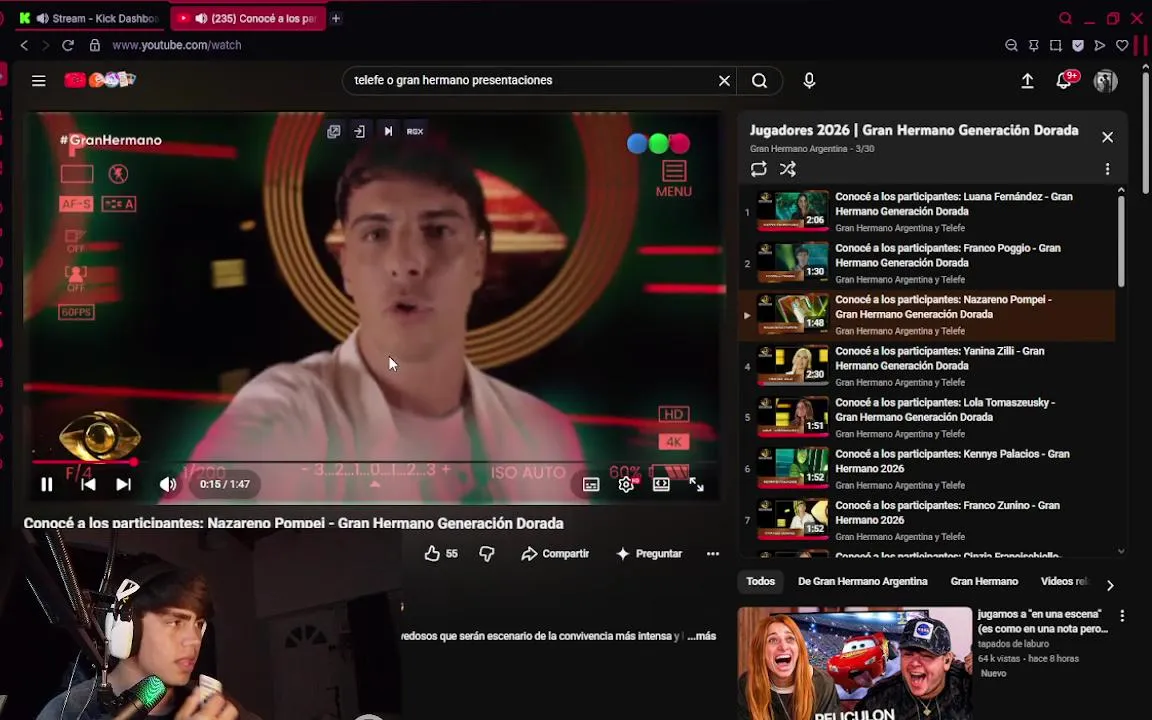Select De Gran Hermano Argentina chip
This screenshot has height=720, width=1152.
point(863,582)
